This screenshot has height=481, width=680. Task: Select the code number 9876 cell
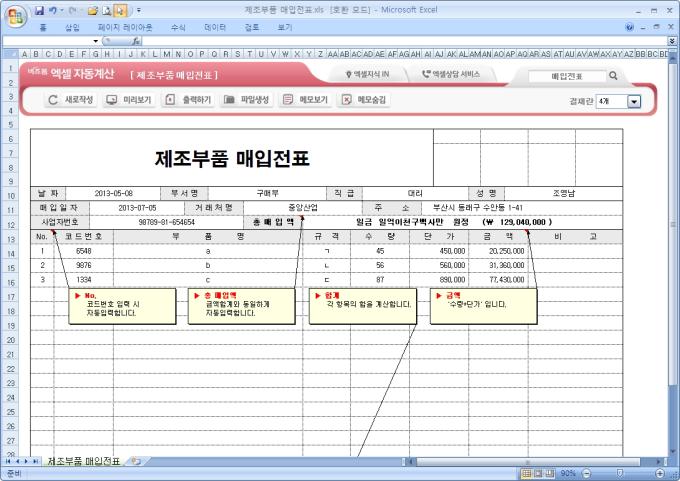tap(83, 265)
